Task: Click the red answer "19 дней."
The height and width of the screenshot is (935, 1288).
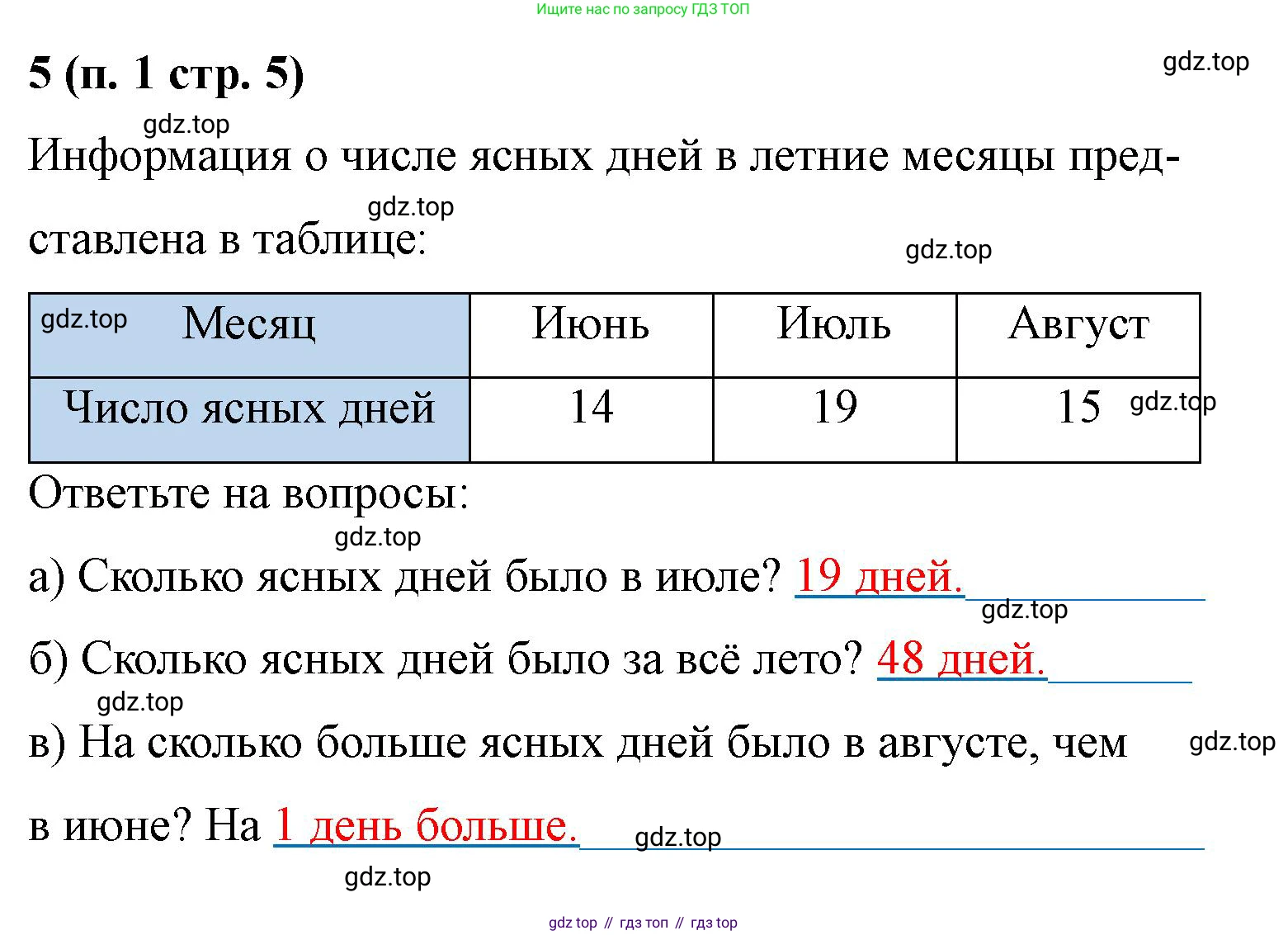Action: point(879,575)
